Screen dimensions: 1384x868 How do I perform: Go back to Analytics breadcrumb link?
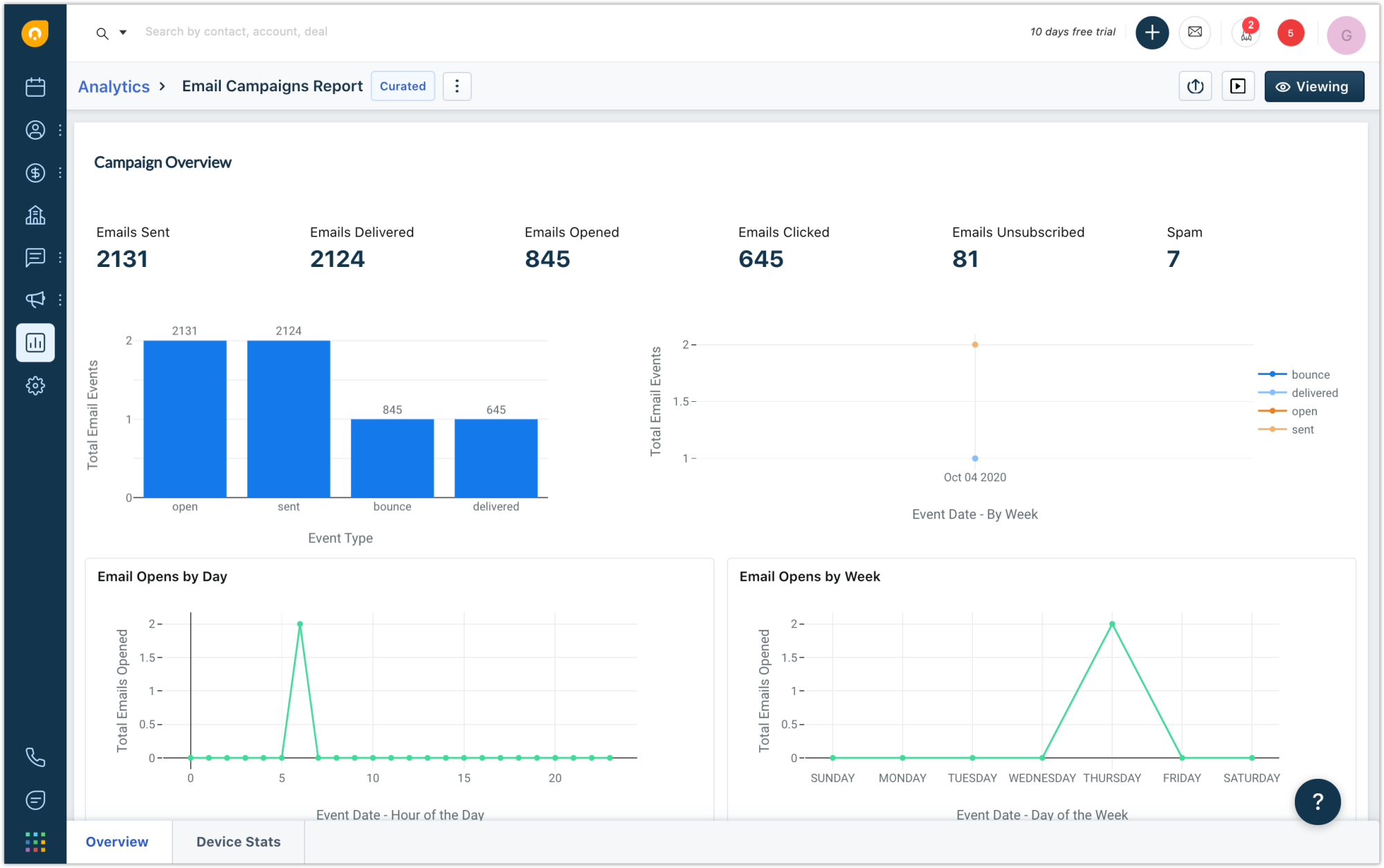(x=113, y=86)
